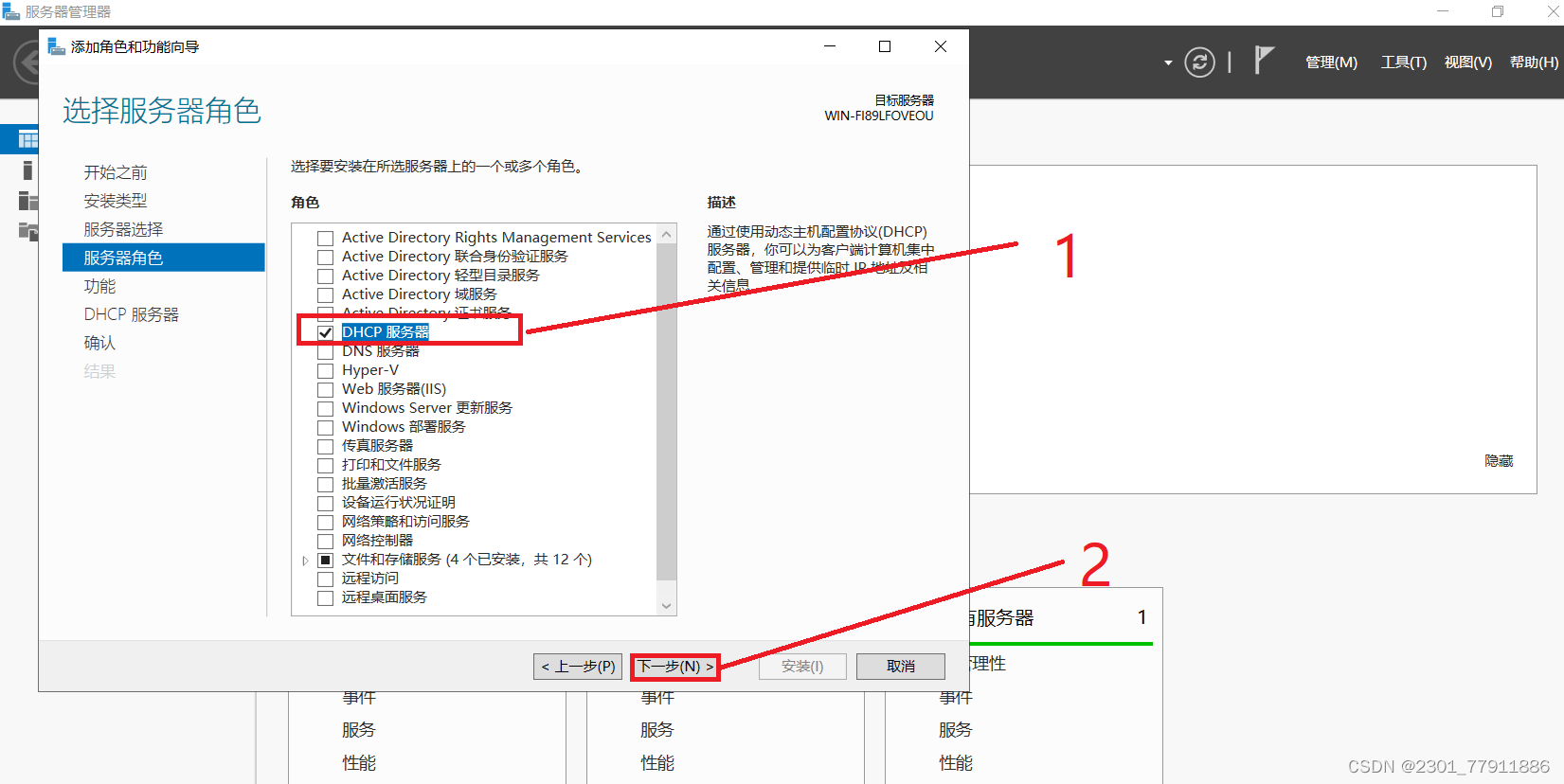Check the 远程访问 role

tap(325, 579)
